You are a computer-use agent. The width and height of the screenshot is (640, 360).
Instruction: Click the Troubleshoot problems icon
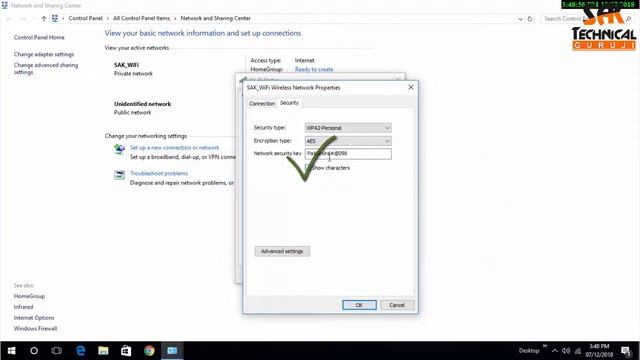[119, 175]
